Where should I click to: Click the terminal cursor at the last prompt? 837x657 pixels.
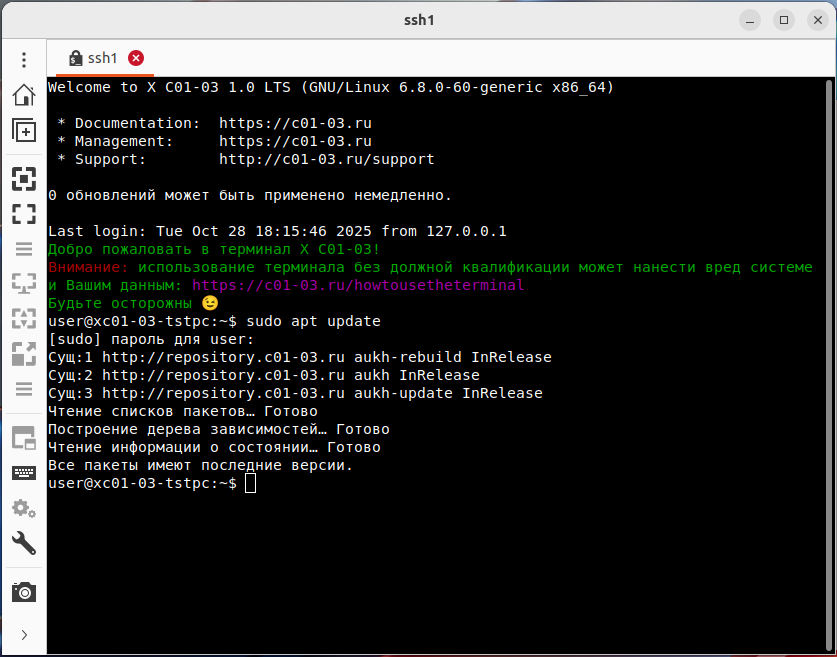click(x=250, y=483)
